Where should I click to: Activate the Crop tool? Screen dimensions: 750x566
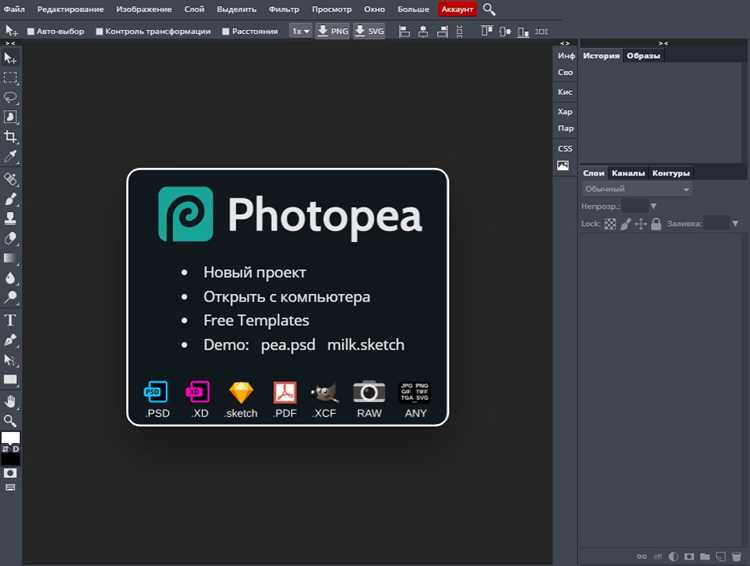coord(10,137)
